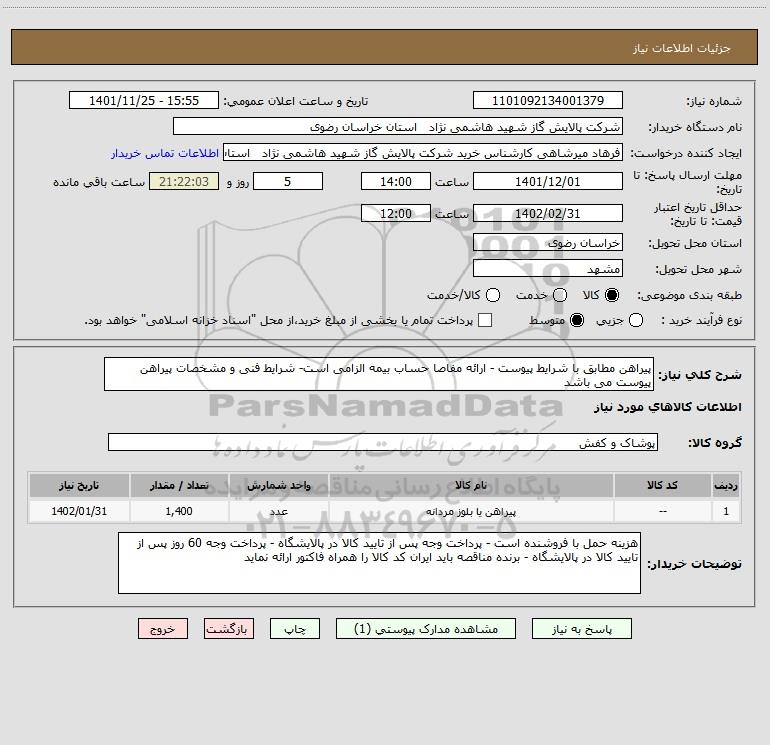Click the goods group field پوشاک و کفش

pos(383,442)
